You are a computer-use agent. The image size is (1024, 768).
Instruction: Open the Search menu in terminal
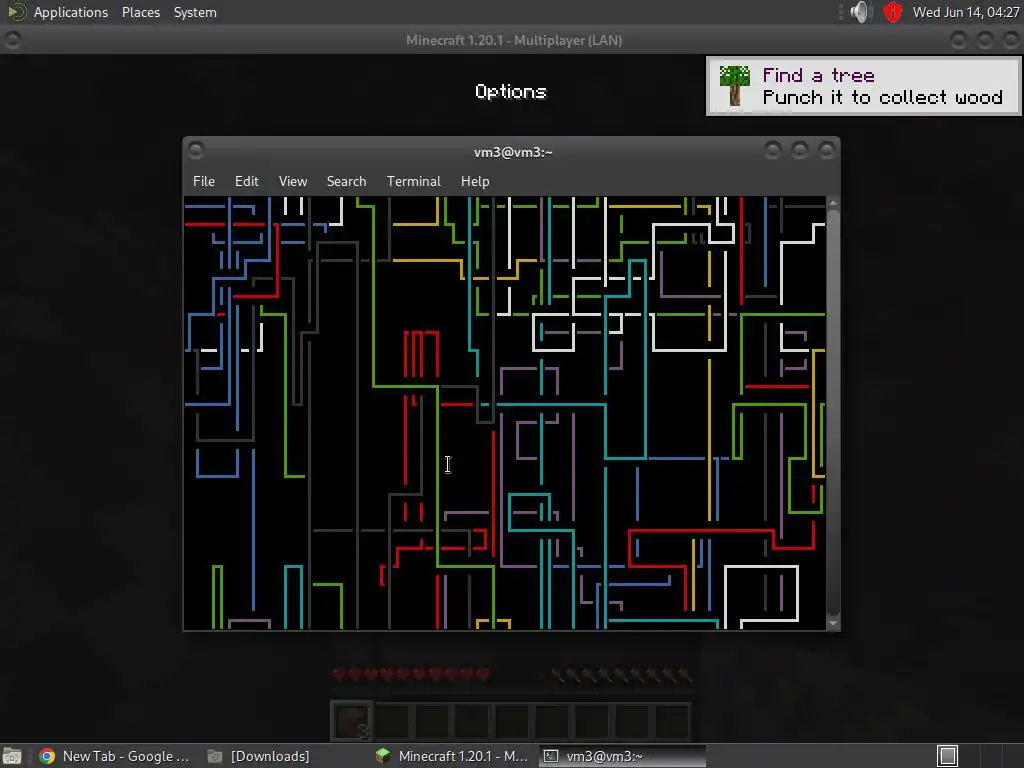pyautogui.click(x=346, y=182)
